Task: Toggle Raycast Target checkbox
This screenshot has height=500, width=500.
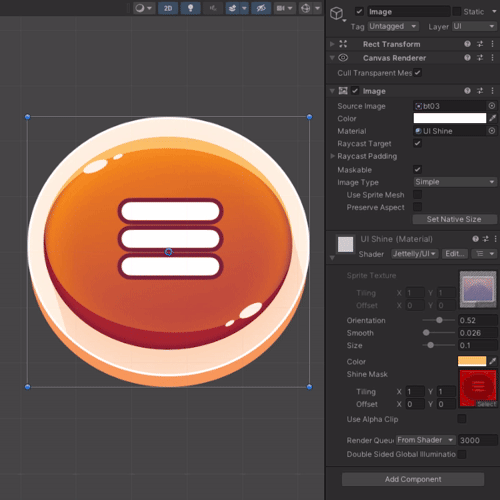Action: click(x=417, y=143)
